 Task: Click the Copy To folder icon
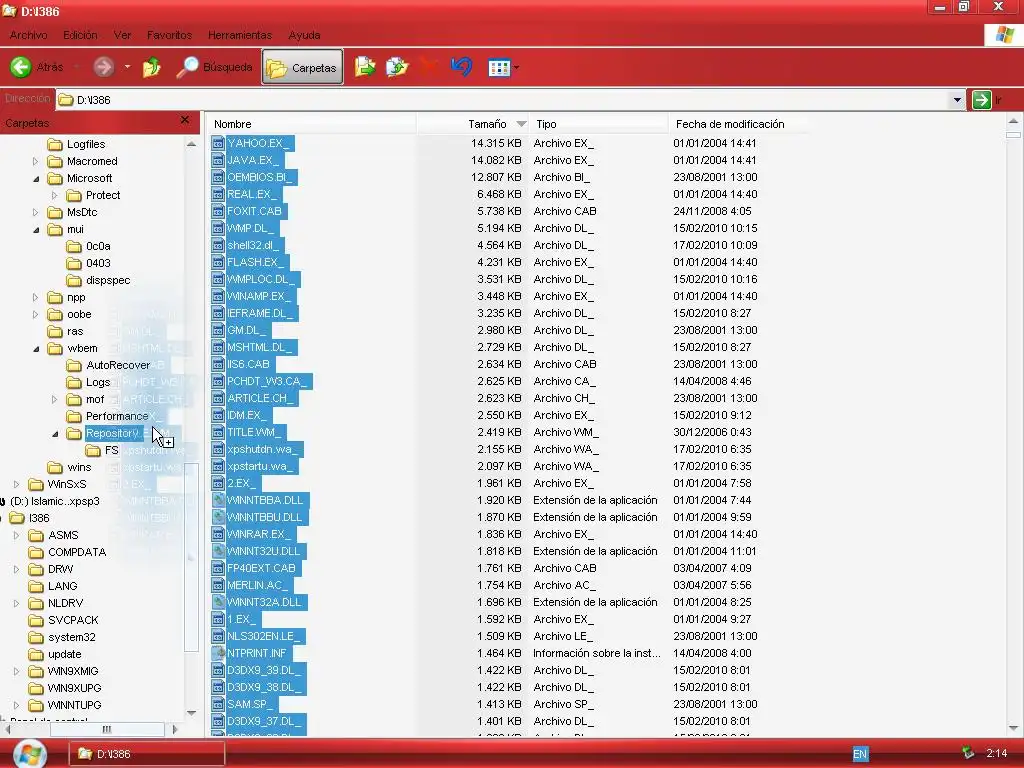click(396, 67)
